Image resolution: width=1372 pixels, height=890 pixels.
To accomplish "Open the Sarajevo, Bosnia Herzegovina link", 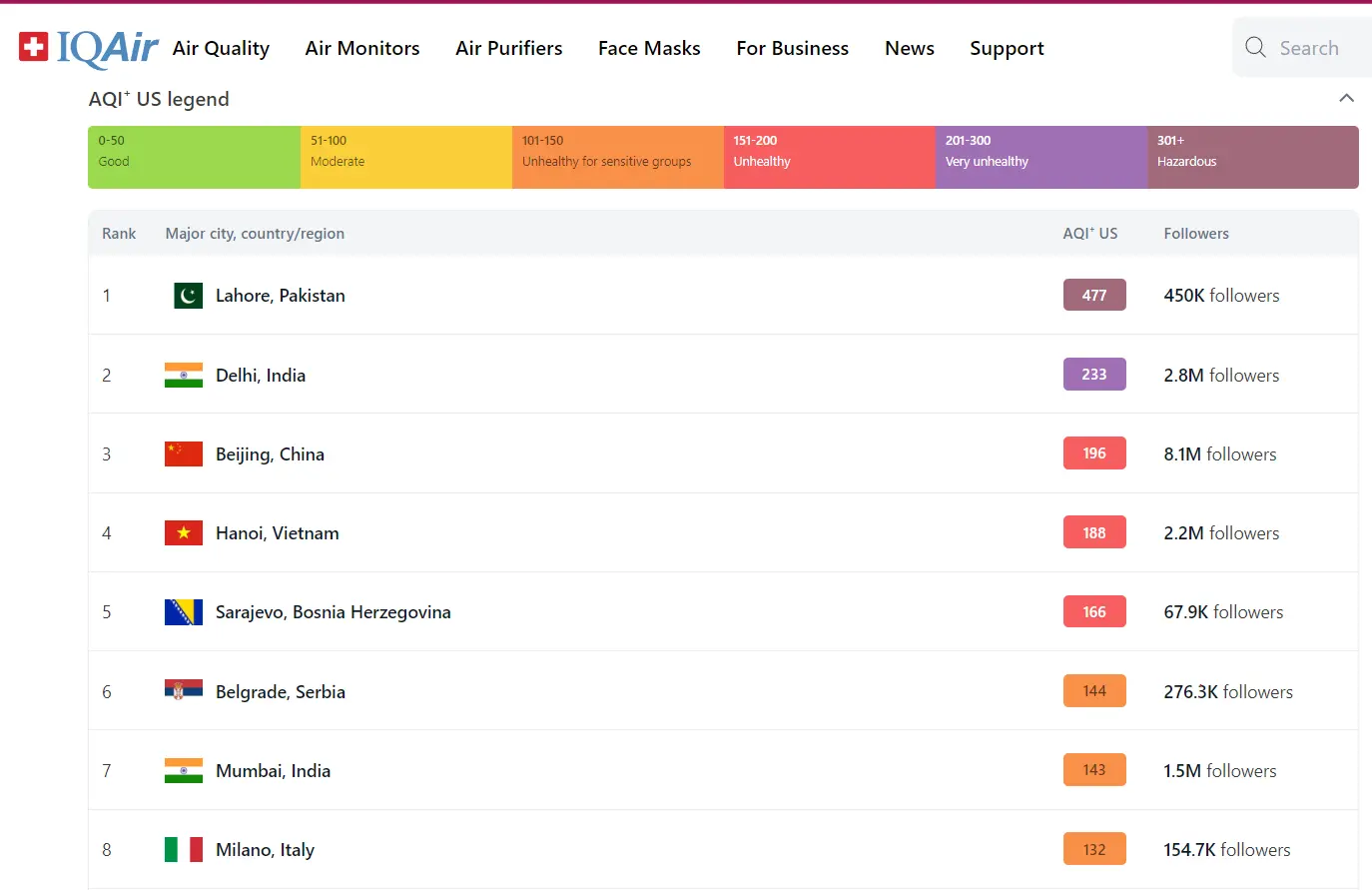I will (334, 612).
